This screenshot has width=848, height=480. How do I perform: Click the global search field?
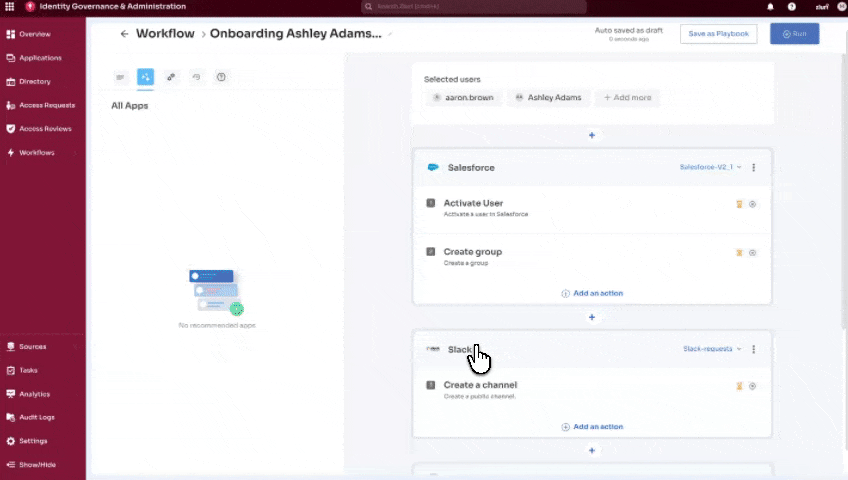474,6
